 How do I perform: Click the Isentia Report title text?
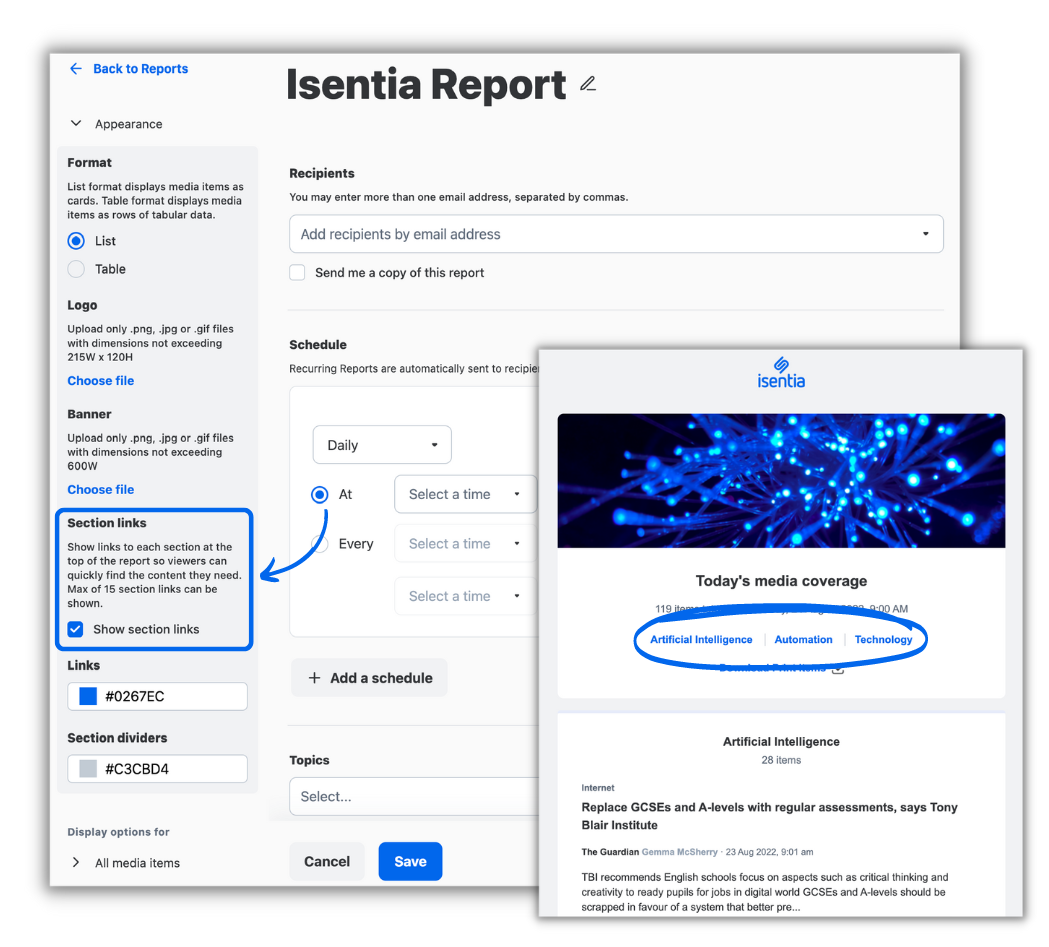coord(426,84)
